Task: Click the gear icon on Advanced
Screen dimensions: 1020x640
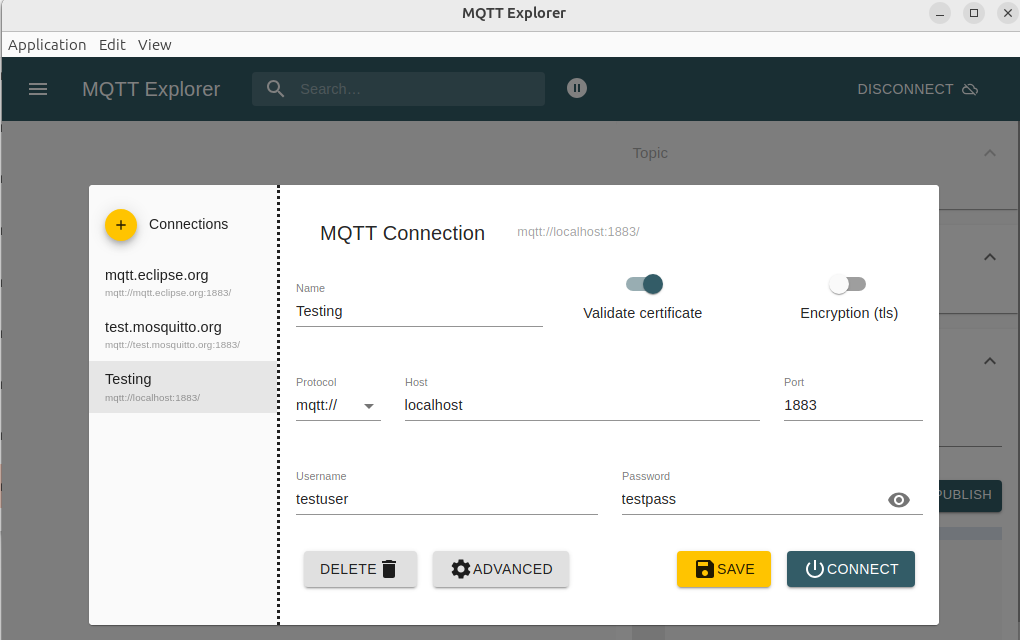Action: click(460, 569)
